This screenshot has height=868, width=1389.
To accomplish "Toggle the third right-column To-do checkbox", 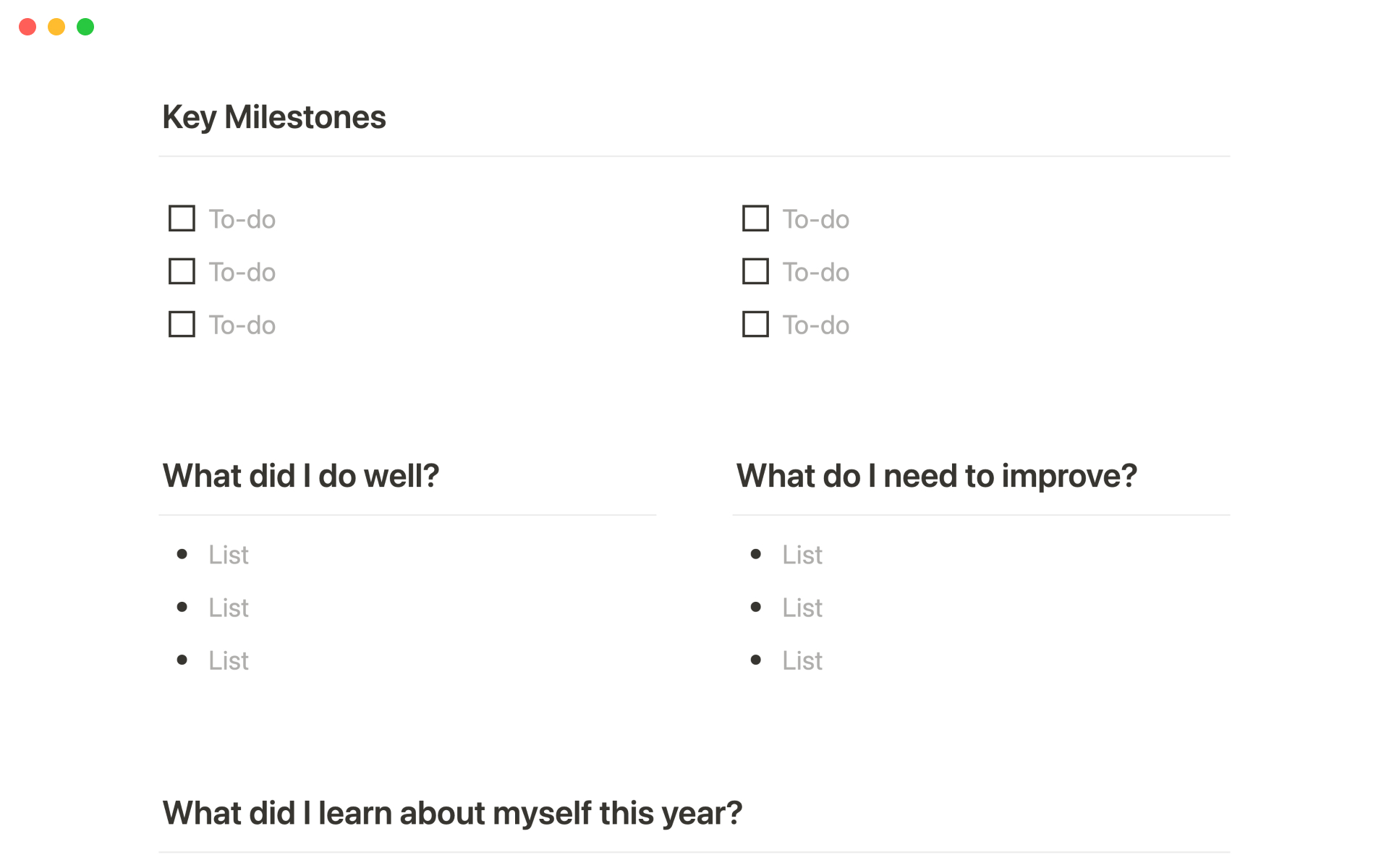I will click(755, 324).
